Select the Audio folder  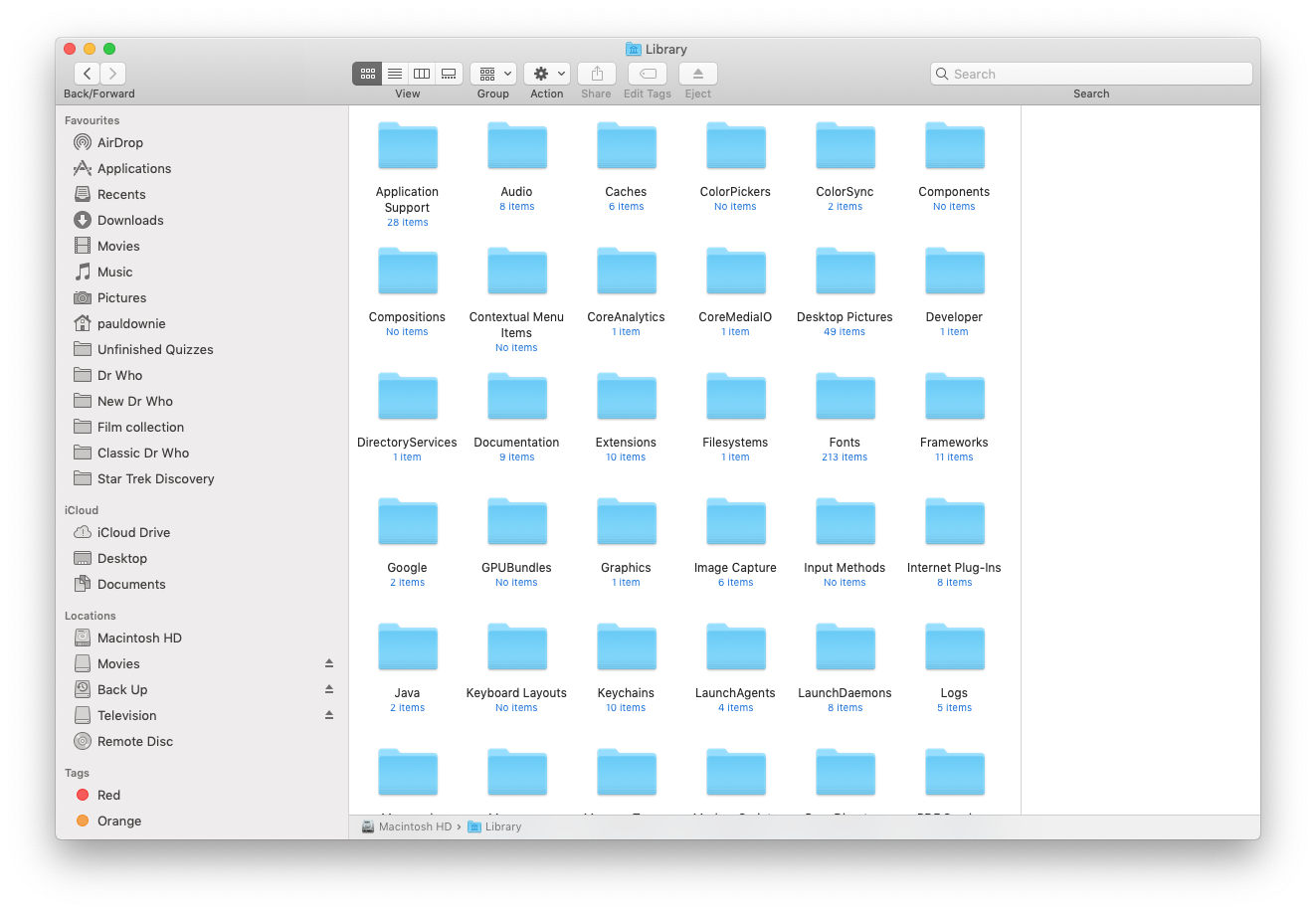tap(517, 146)
